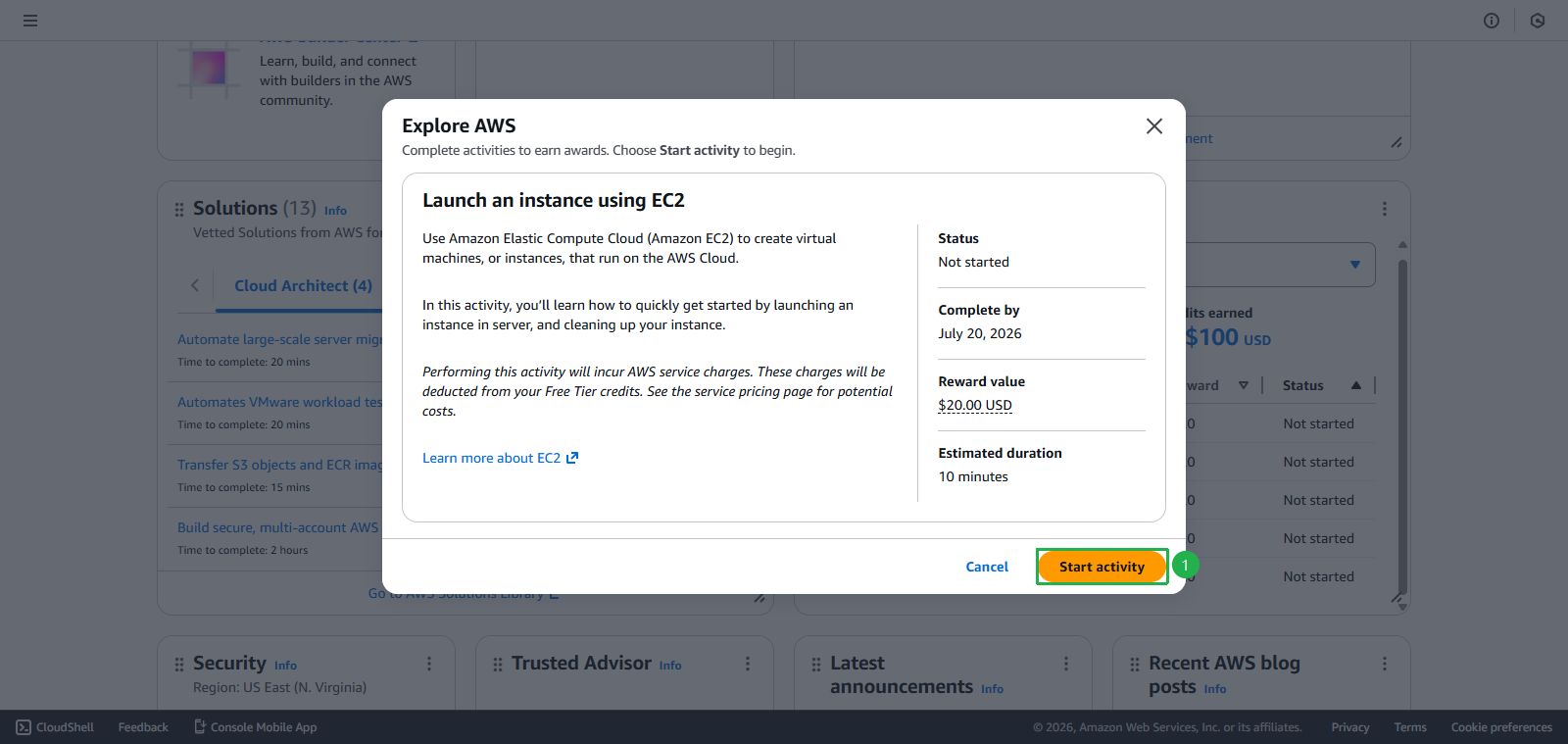Image resolution: width=1568 pixels, height=744 pixels.
Task: Open the Trusted Advisor widget options menu
Action: click(748, 664)
